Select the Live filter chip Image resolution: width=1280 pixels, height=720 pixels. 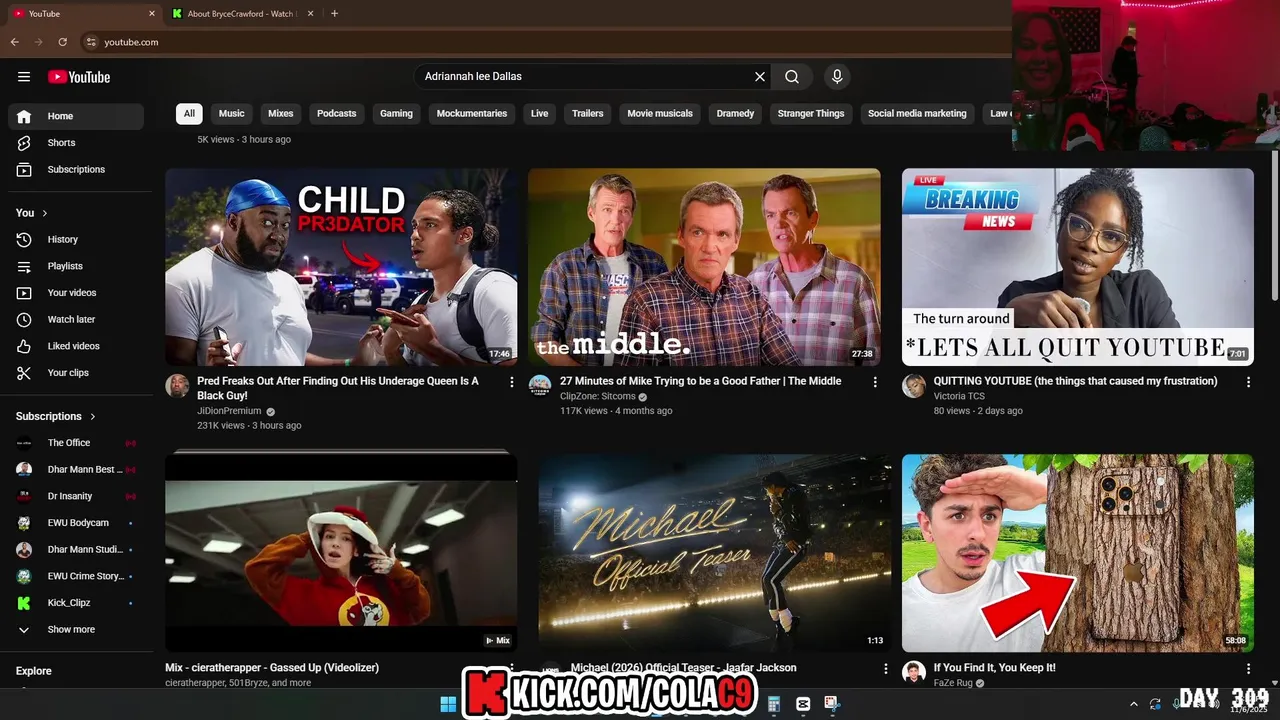click(540, 114)
